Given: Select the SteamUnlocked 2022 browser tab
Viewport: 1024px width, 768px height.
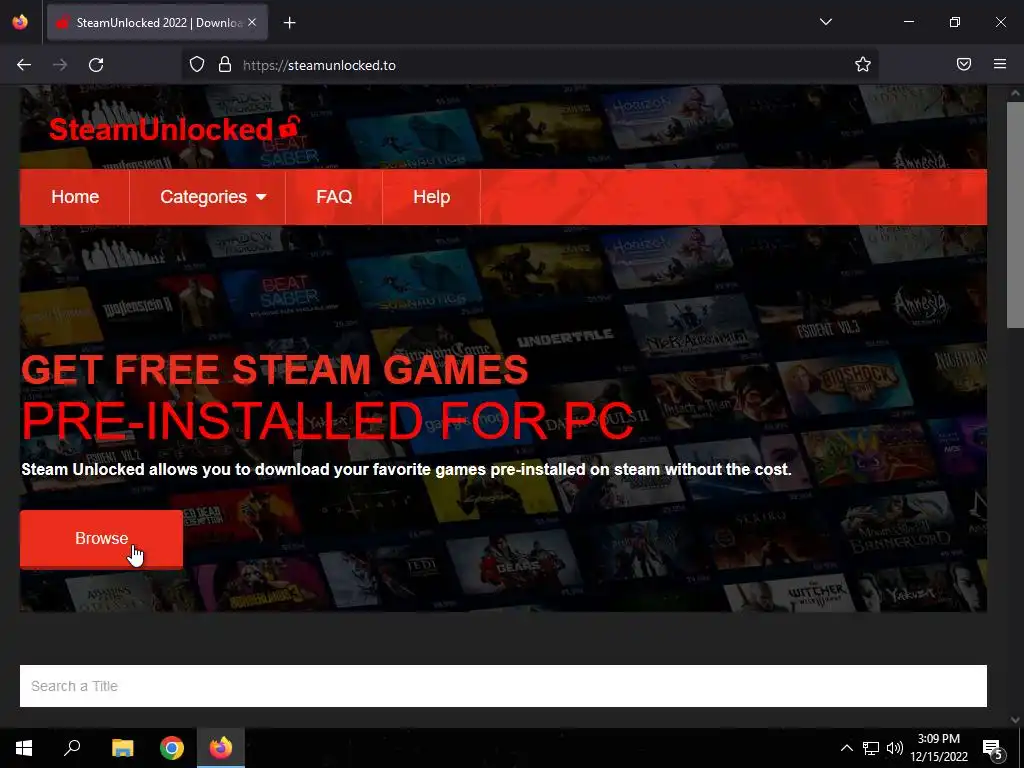Looking at the screenshot, I should (x=157, y=23).
